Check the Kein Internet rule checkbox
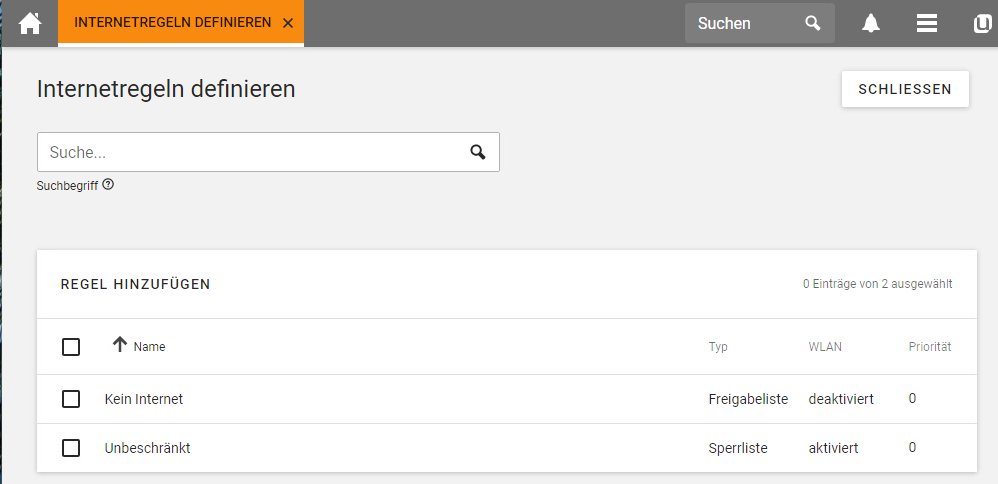998x484 pixels. coord(71,399)
